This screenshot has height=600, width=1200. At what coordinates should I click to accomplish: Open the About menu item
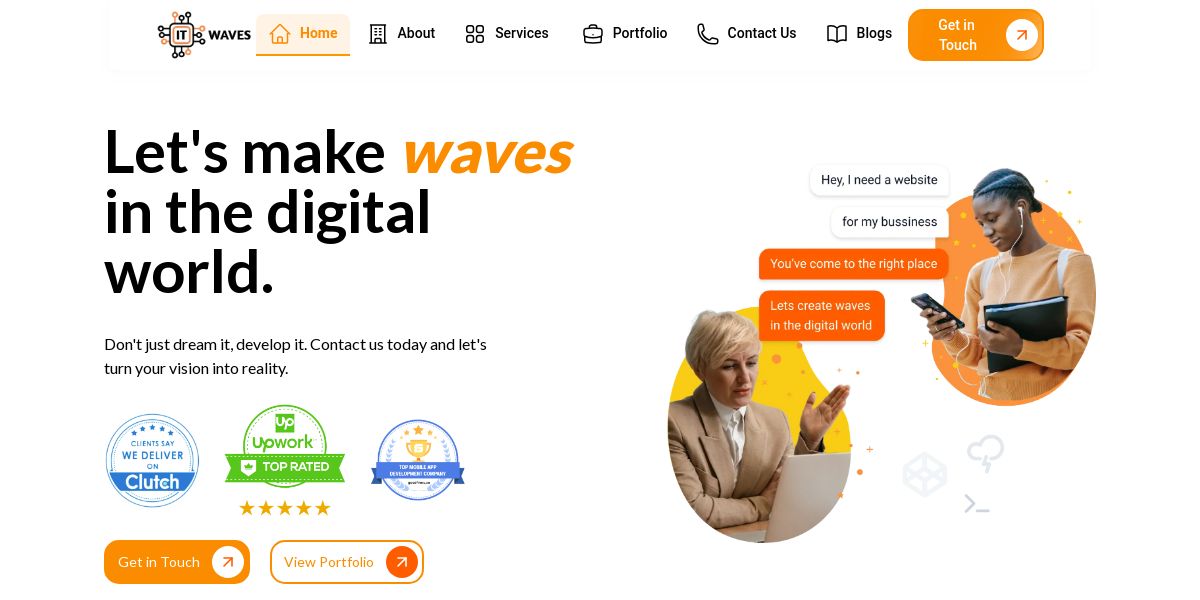[402, 34]
